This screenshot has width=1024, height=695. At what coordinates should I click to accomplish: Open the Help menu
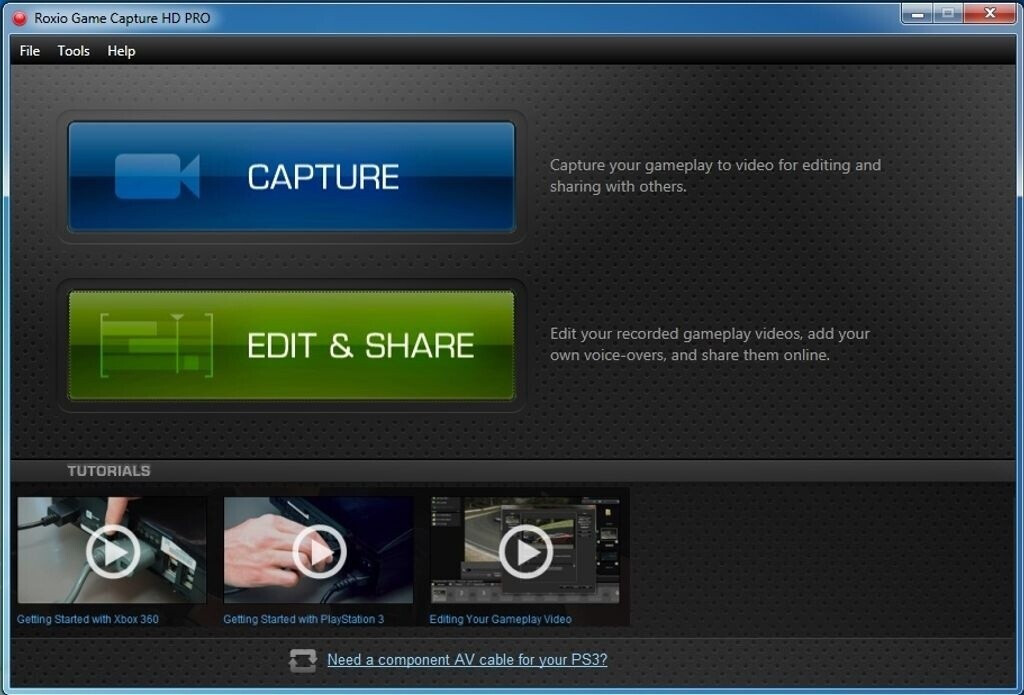[121, 51]
